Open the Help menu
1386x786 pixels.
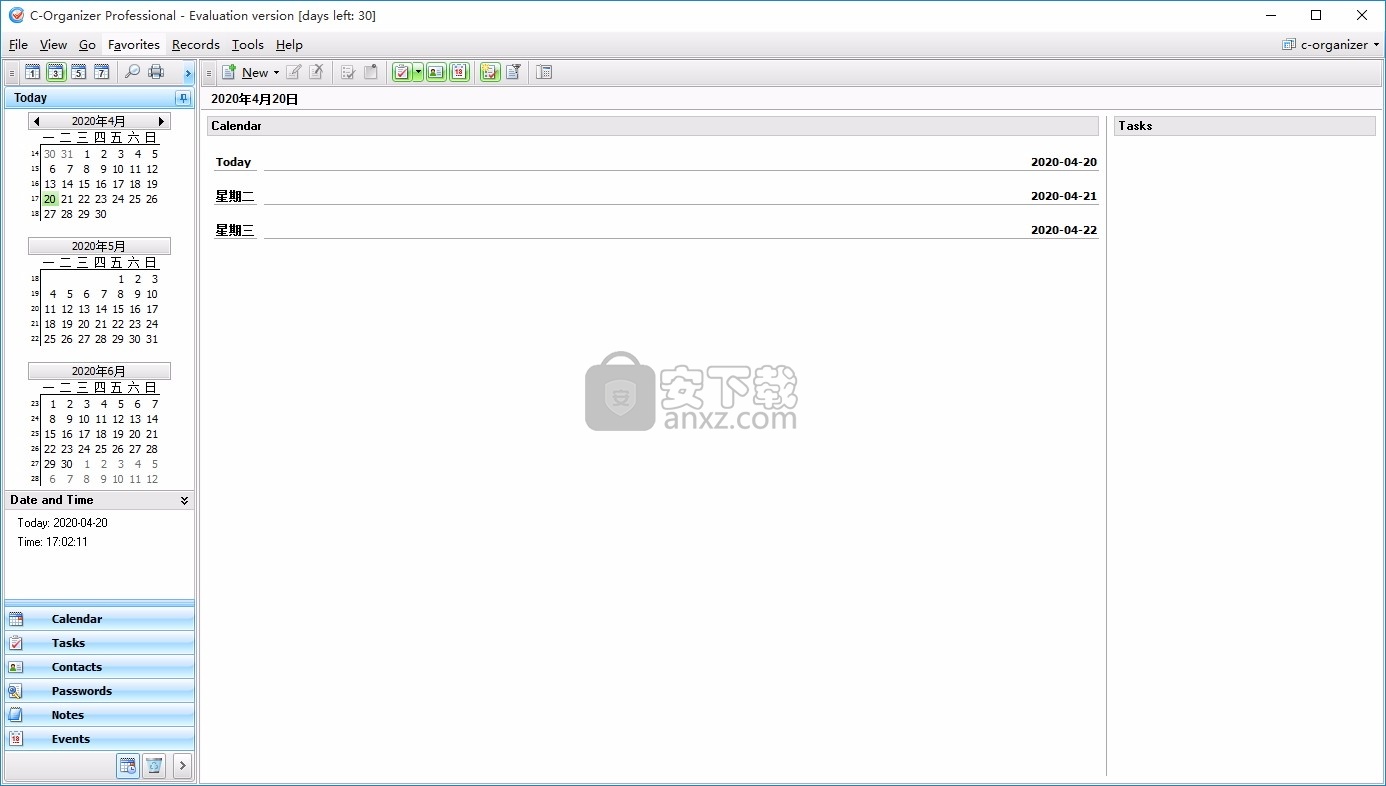click(x=289, y=45)
